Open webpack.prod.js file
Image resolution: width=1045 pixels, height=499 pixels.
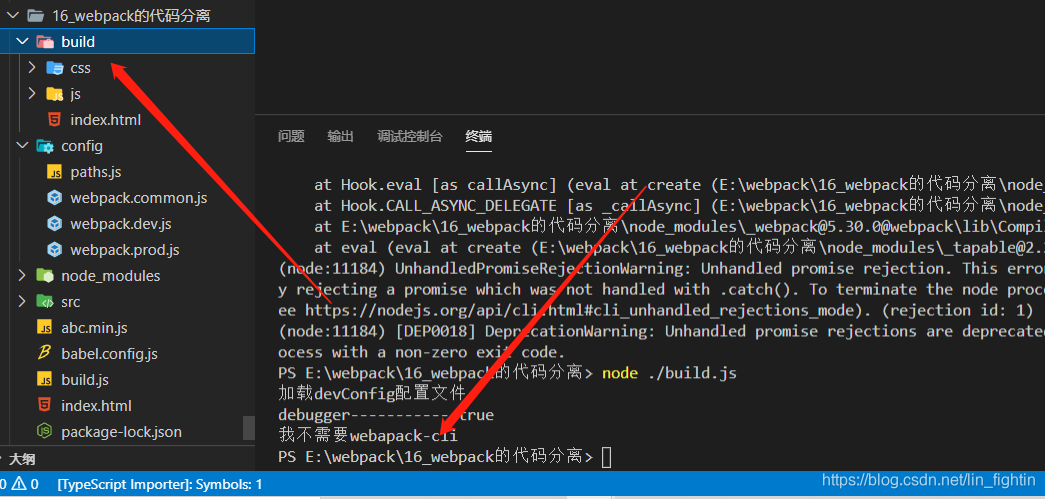pos(127,249)
